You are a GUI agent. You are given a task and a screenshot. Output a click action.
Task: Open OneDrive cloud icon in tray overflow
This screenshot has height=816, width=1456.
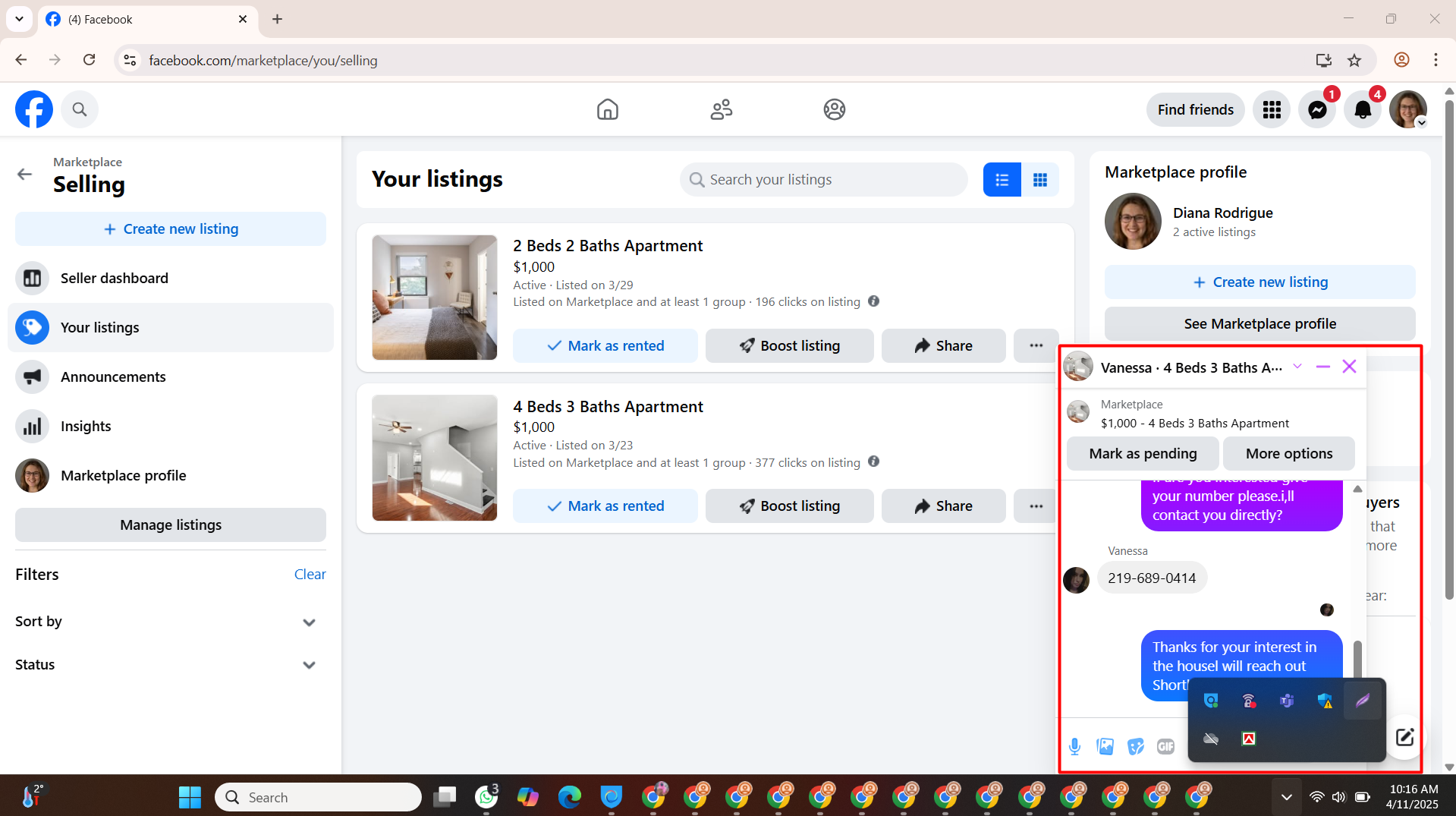[x=1211, y=739]
